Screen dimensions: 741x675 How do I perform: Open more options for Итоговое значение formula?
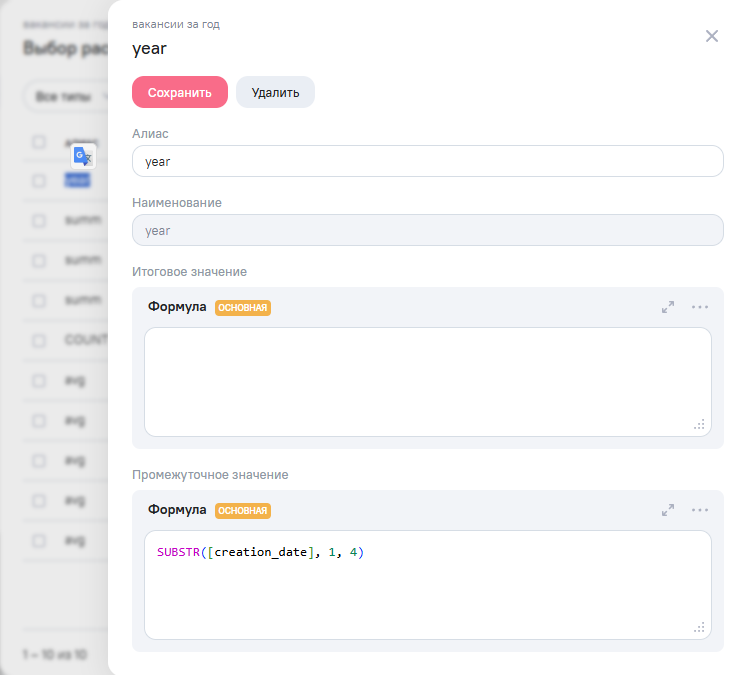(700, 307)
